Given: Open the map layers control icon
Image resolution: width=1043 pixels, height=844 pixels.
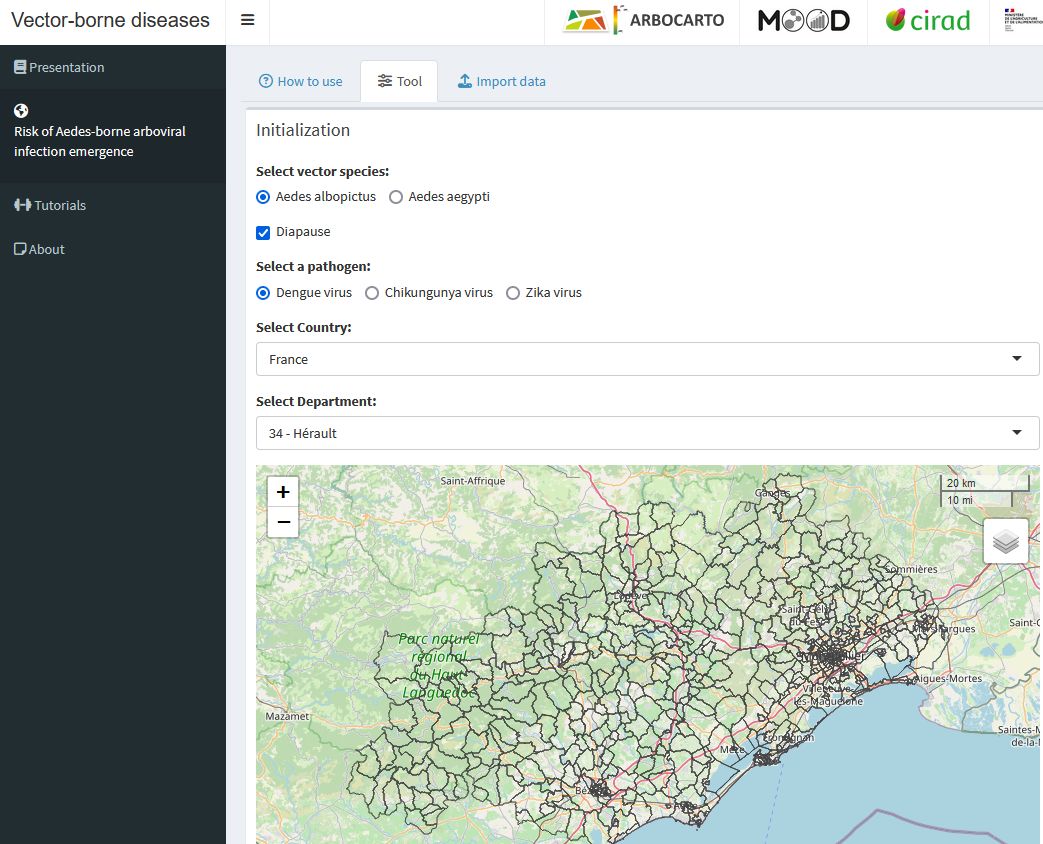Looking at the screenshot, I should click(1006, 541).
